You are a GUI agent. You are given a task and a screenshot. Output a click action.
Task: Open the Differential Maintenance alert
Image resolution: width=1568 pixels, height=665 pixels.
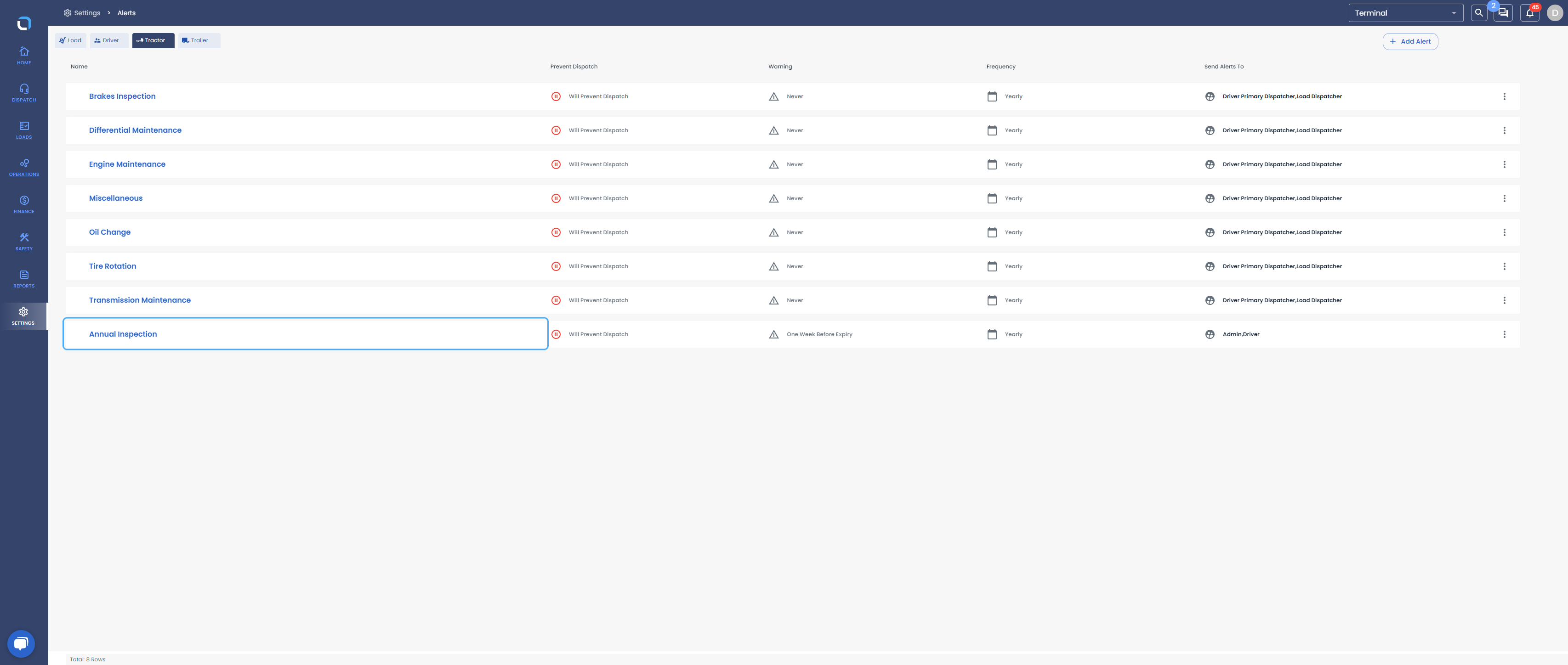[x=135, y=130]
